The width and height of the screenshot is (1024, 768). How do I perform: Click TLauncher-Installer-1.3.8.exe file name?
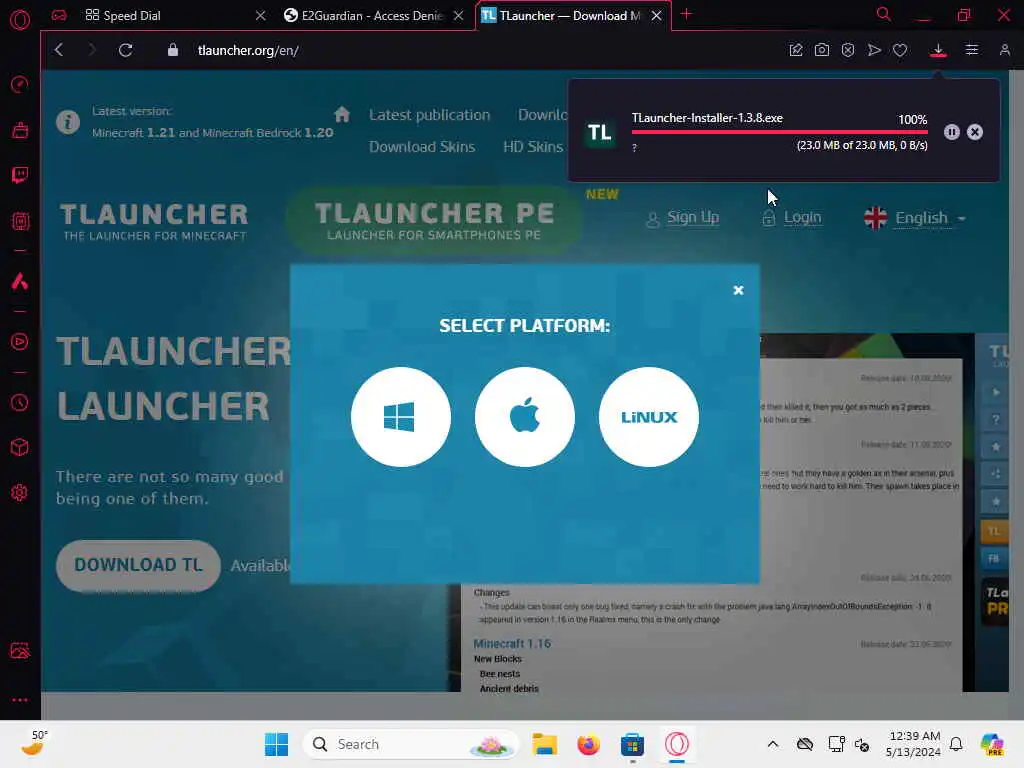click(707, 118)
